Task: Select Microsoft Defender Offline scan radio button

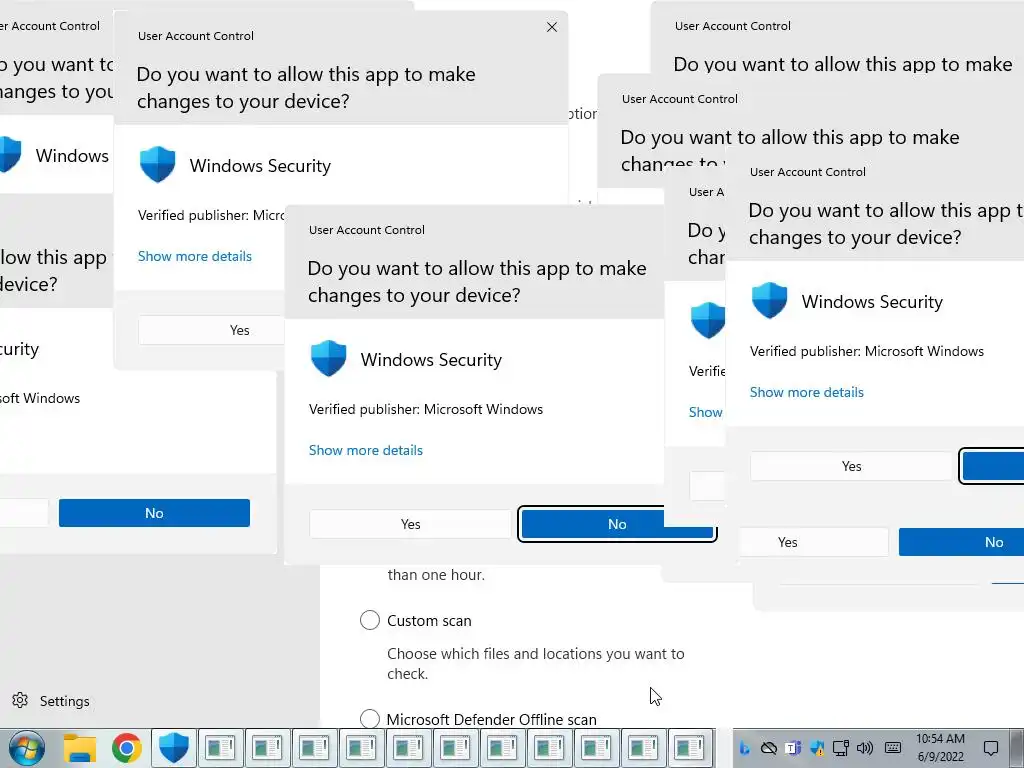Action: (370, 718)
